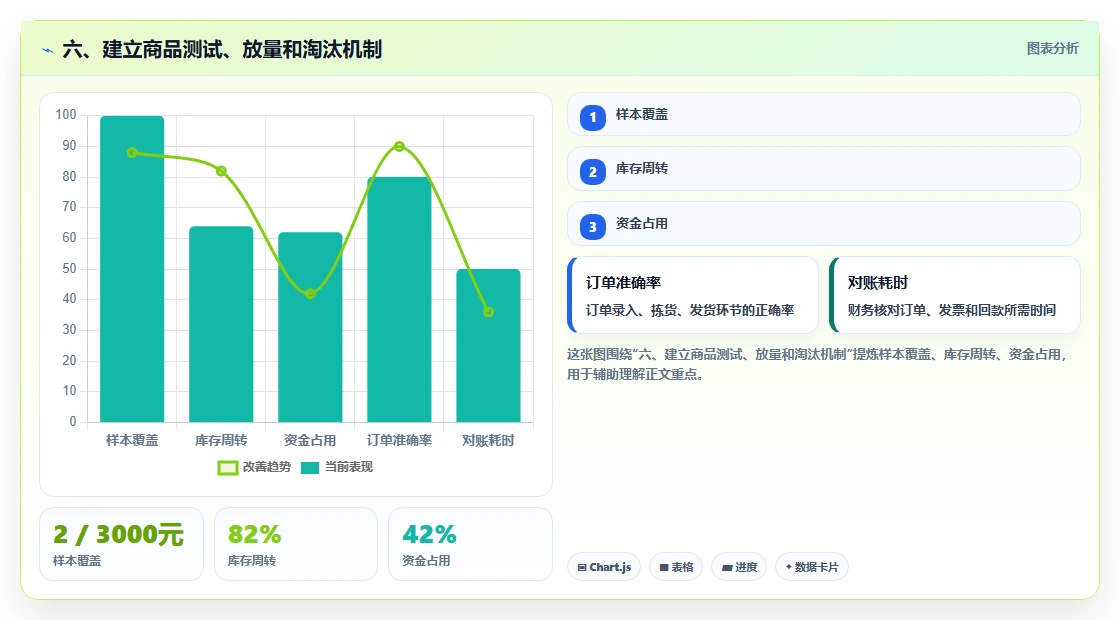Image resolution: width=1120 pixels, height=620 pixels.
Task: Click the 图表分析 label in the header
Action: click(x=1052, y=49)
